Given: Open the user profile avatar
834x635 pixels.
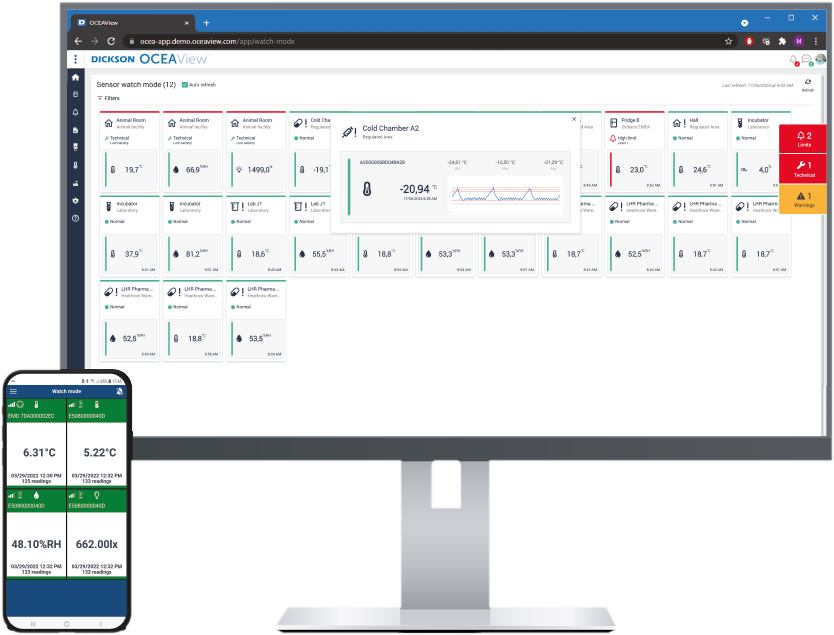Looking at the screenshot, I should (x=821, y=59).
